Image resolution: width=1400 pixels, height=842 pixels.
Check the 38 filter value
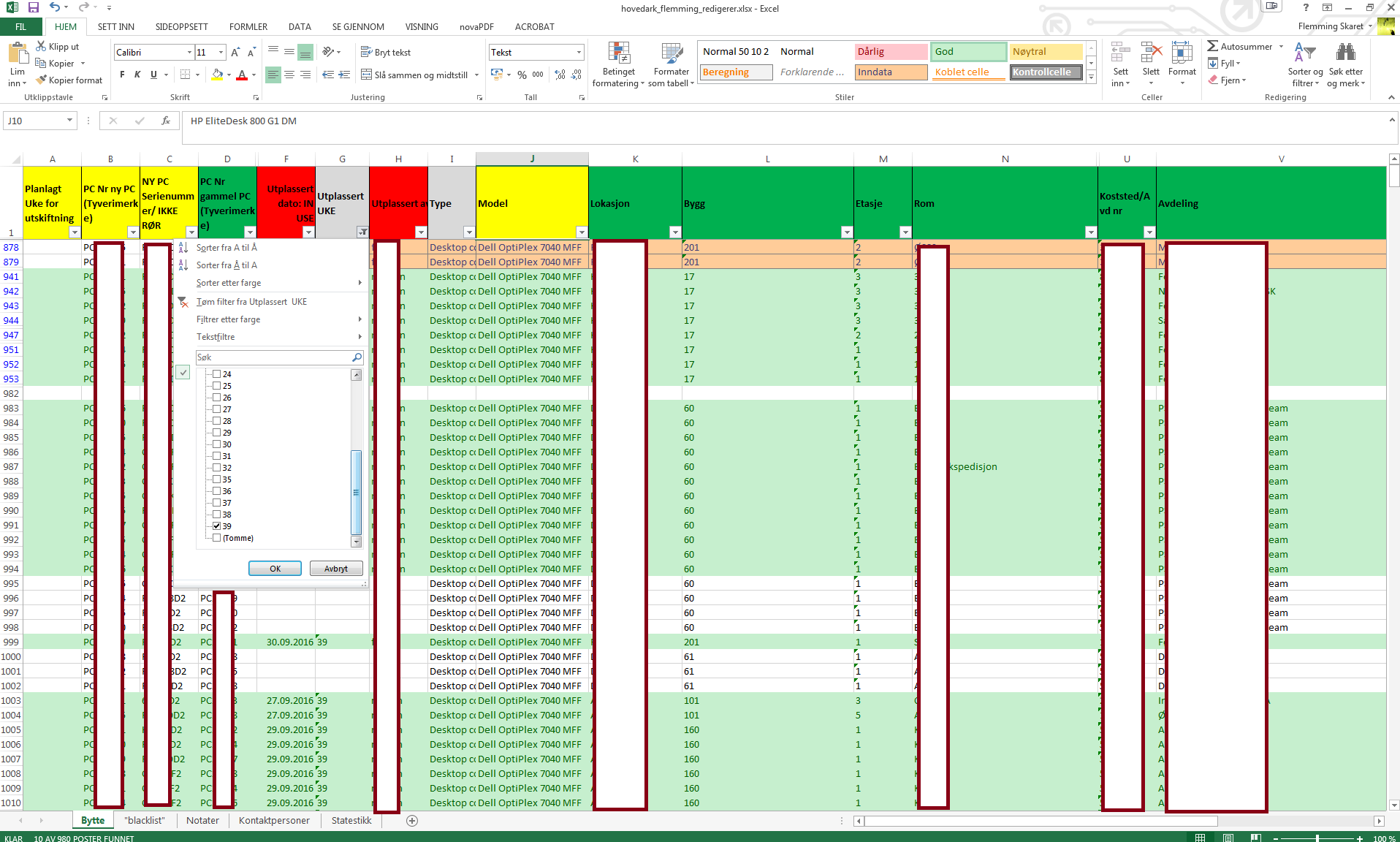point(216,515)
